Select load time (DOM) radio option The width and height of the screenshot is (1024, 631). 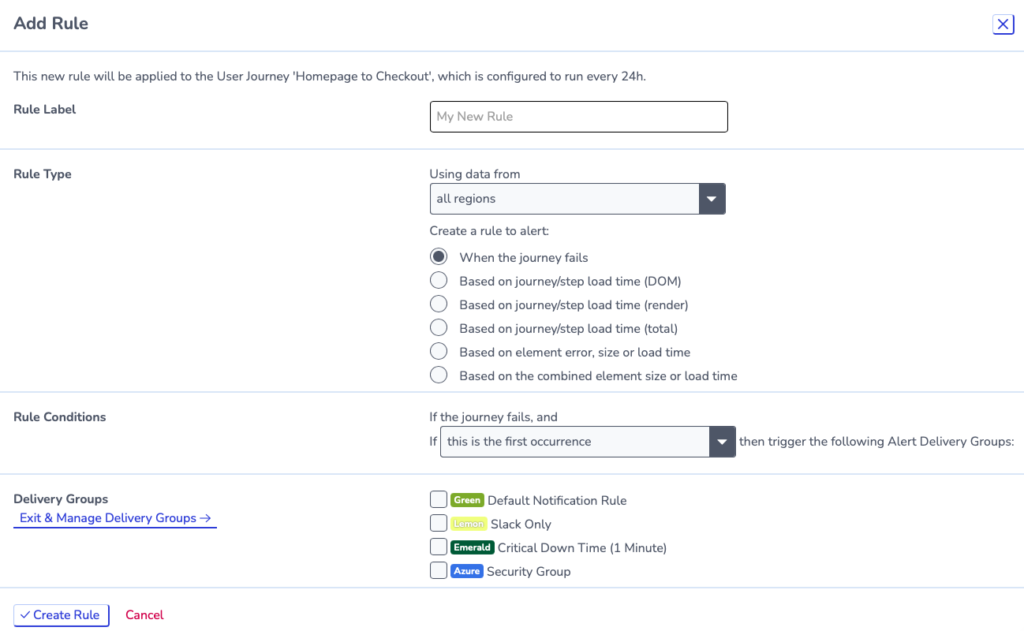[439, 280]
